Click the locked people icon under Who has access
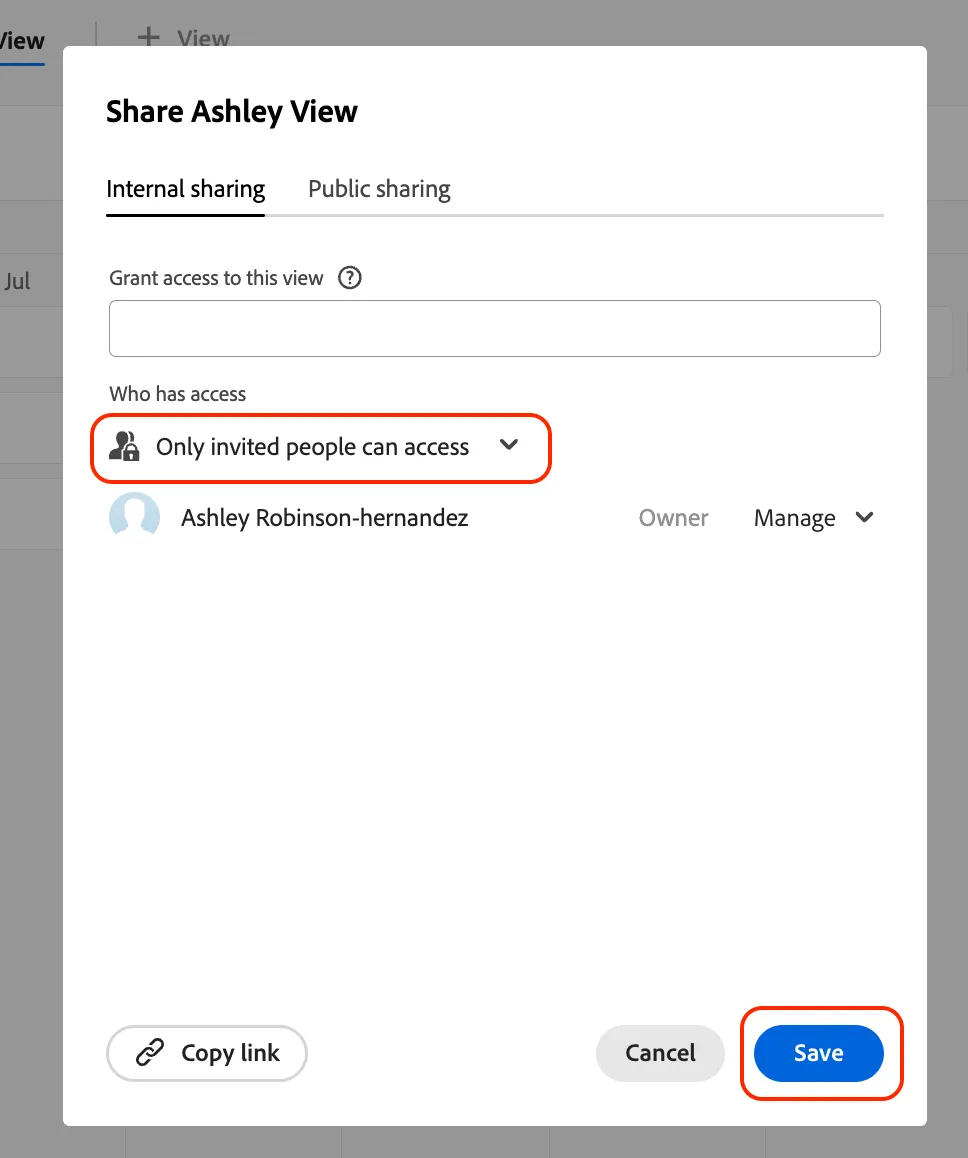This screenshot has width=968, height=1158. [124, 446]
